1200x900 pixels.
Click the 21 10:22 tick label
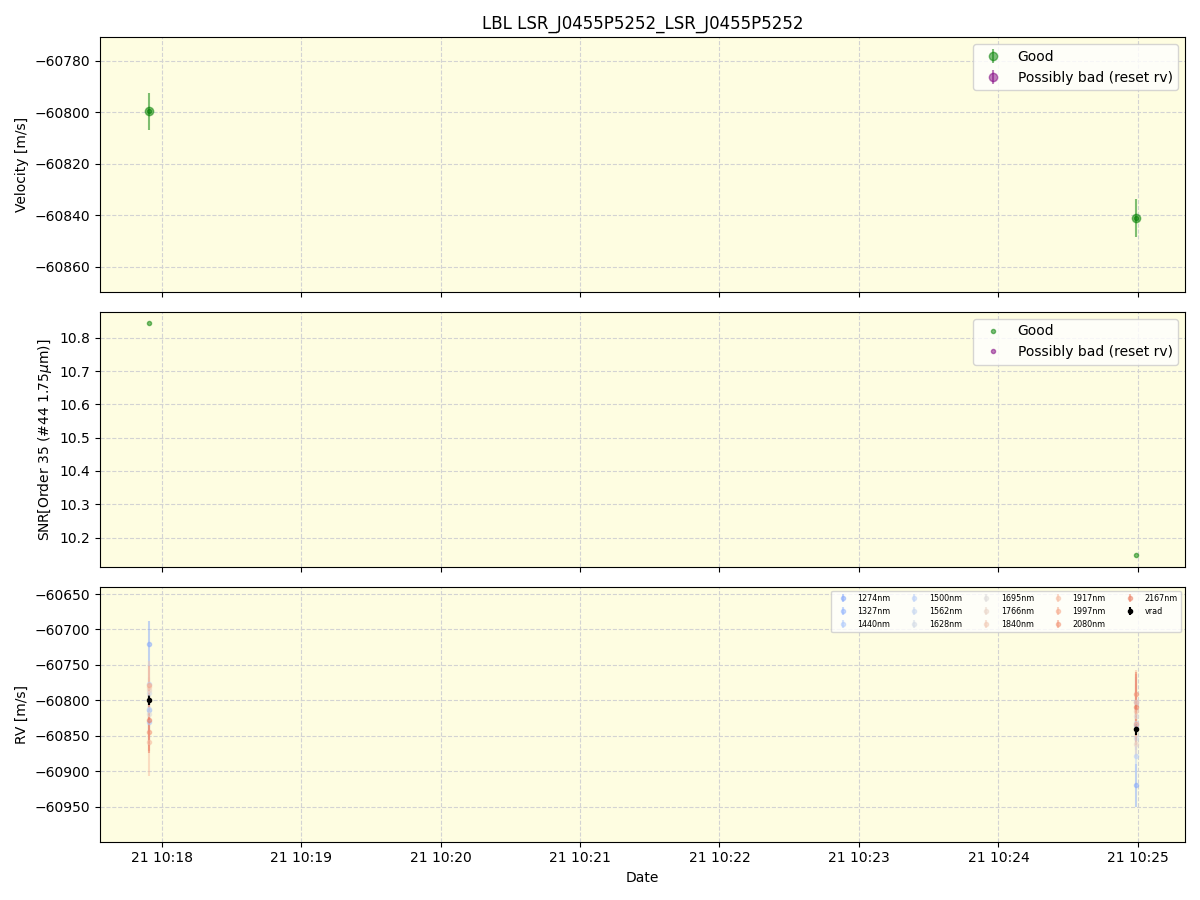click(x=719, y=858)
